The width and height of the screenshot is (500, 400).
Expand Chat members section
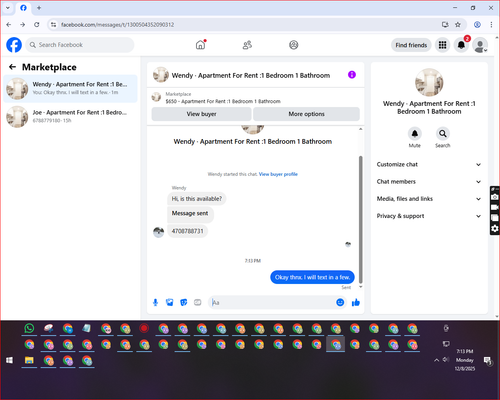click(x=429, y=182)
